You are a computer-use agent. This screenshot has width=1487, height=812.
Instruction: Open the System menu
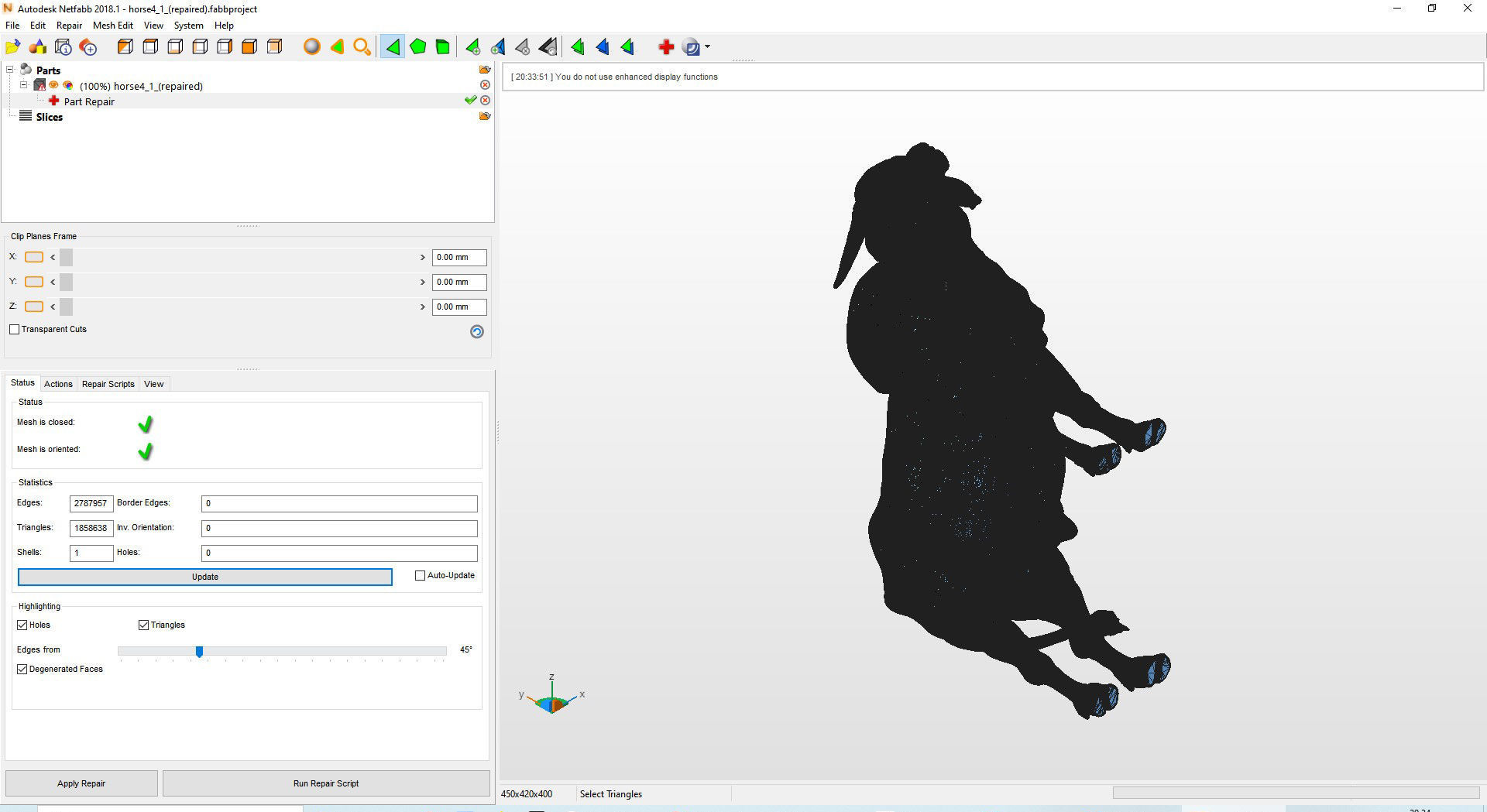pos(188,26)
